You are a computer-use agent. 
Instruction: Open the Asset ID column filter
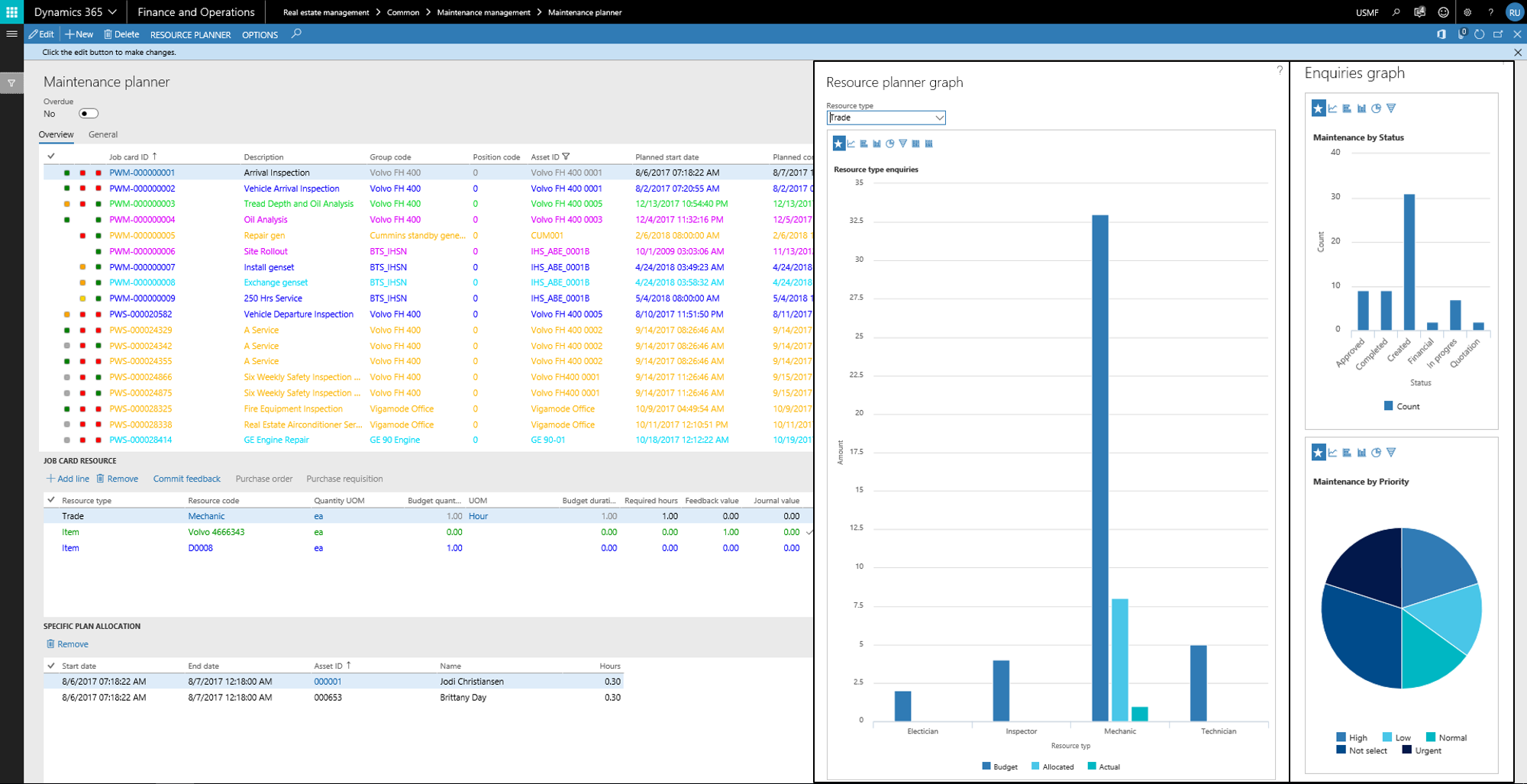(567, 156)
